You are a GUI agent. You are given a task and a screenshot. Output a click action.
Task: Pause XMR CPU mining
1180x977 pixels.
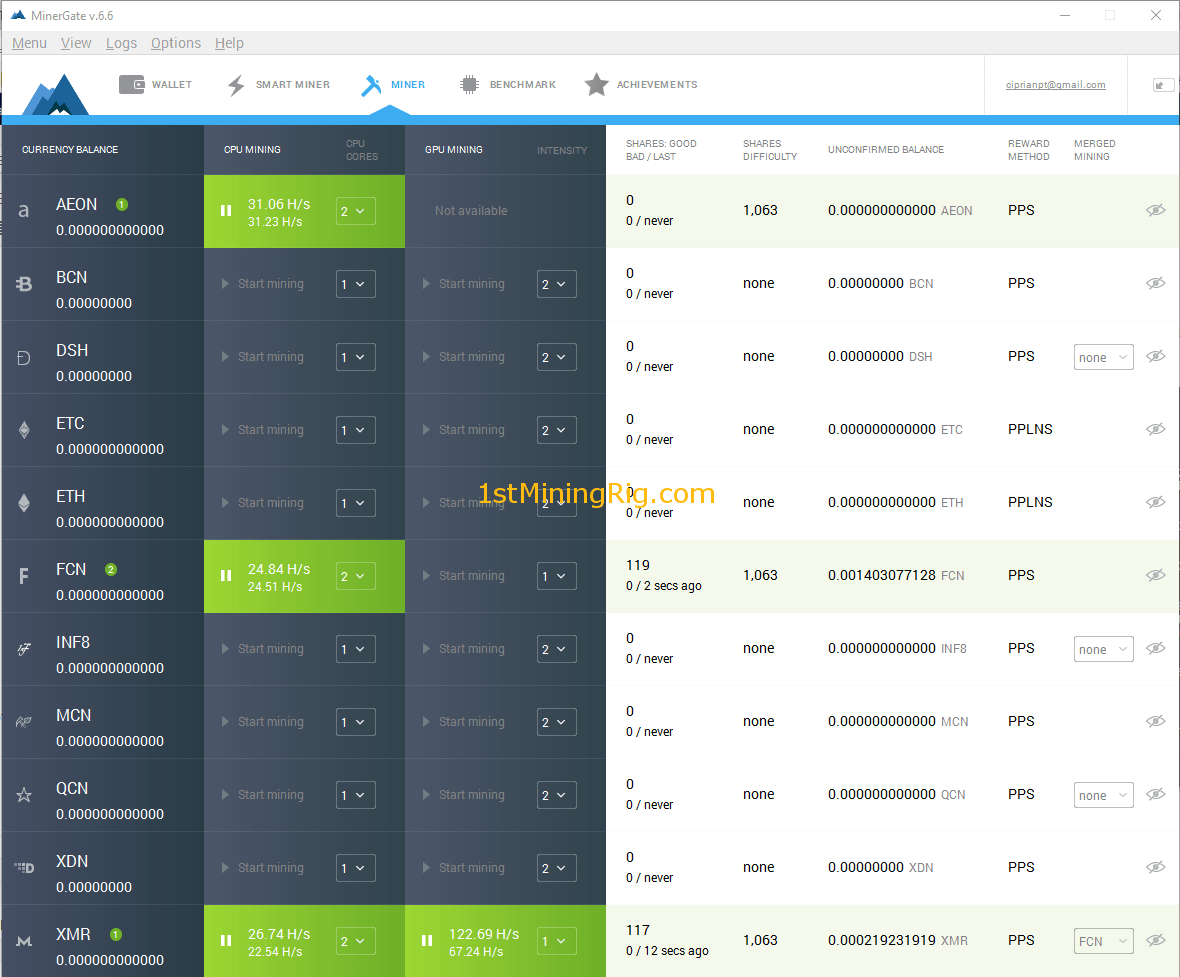(x=226, y=941)
